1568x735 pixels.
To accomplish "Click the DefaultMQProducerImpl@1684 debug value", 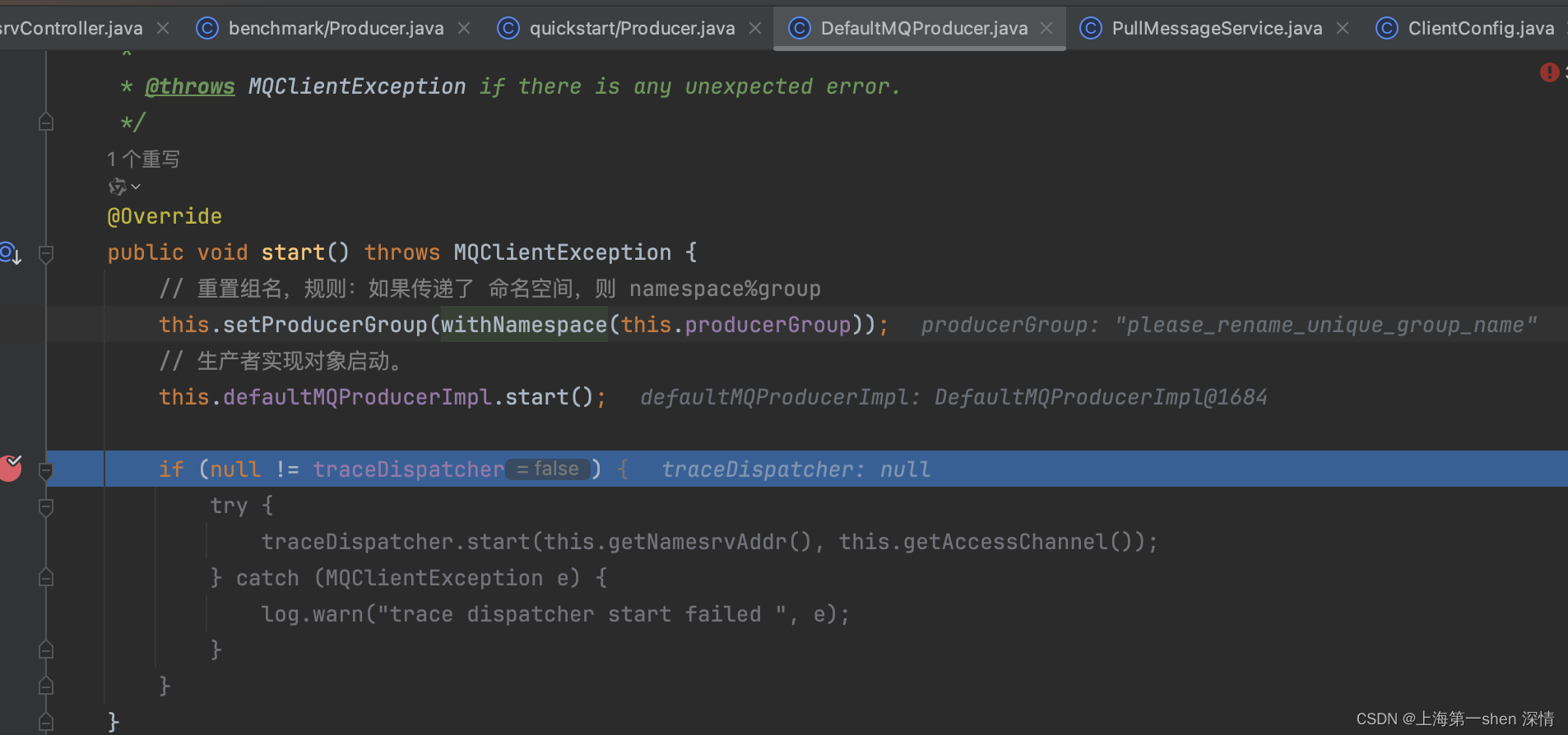I will coord(1101,397).
